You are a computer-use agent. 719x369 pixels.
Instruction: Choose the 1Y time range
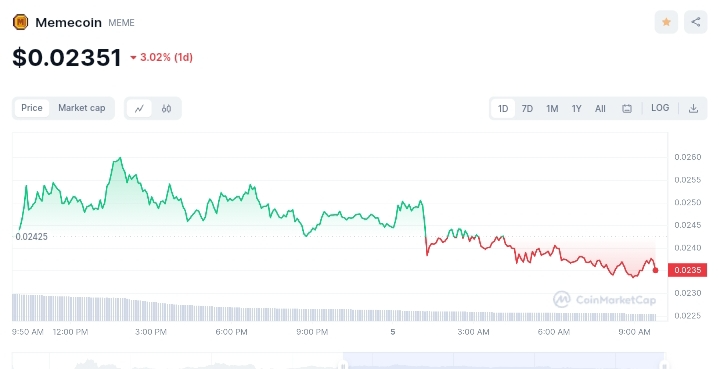click(x=576, y=109)
